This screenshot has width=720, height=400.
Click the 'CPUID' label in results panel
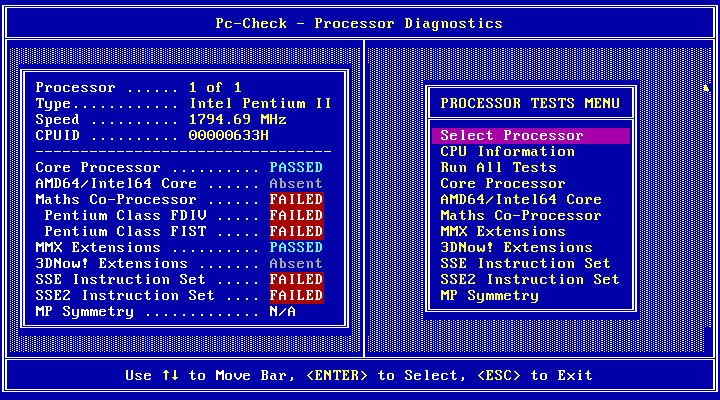(57, 136)
